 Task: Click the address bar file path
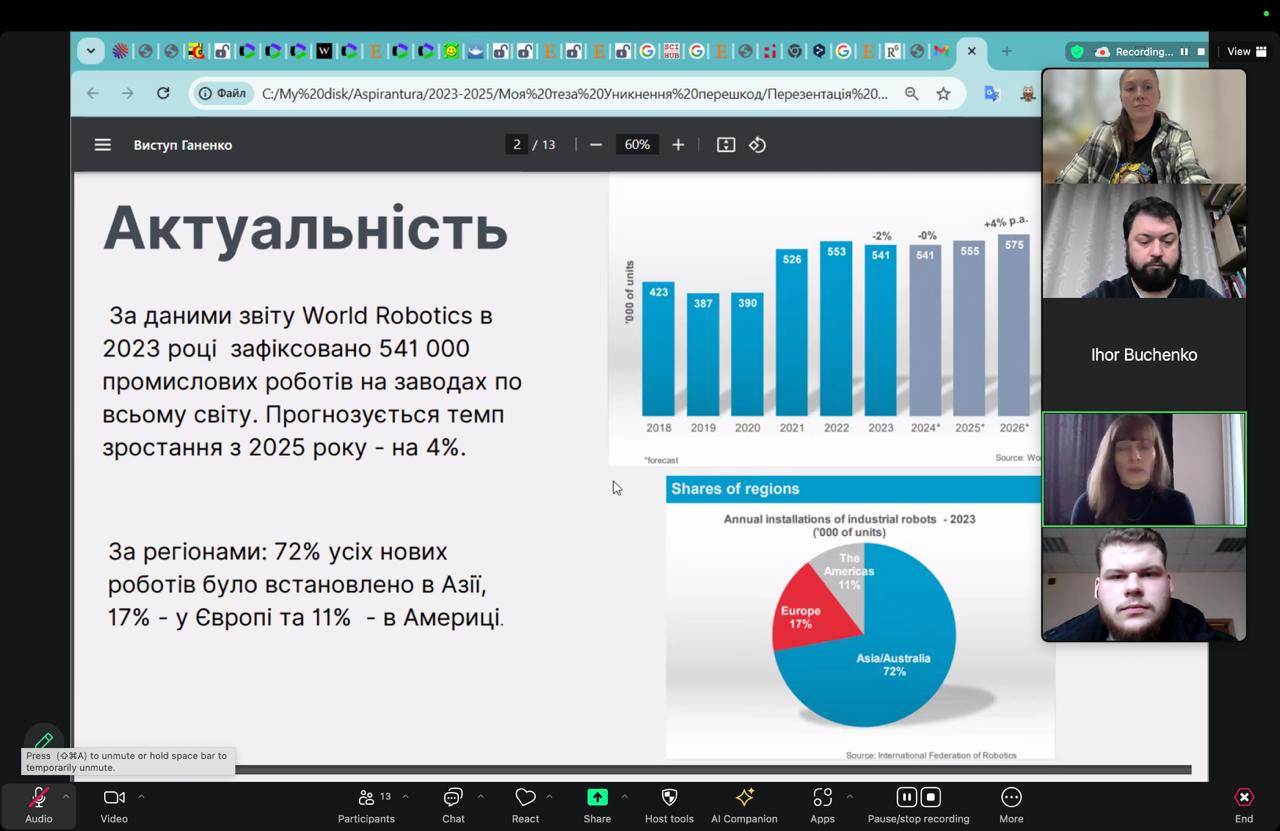(575, 94)
